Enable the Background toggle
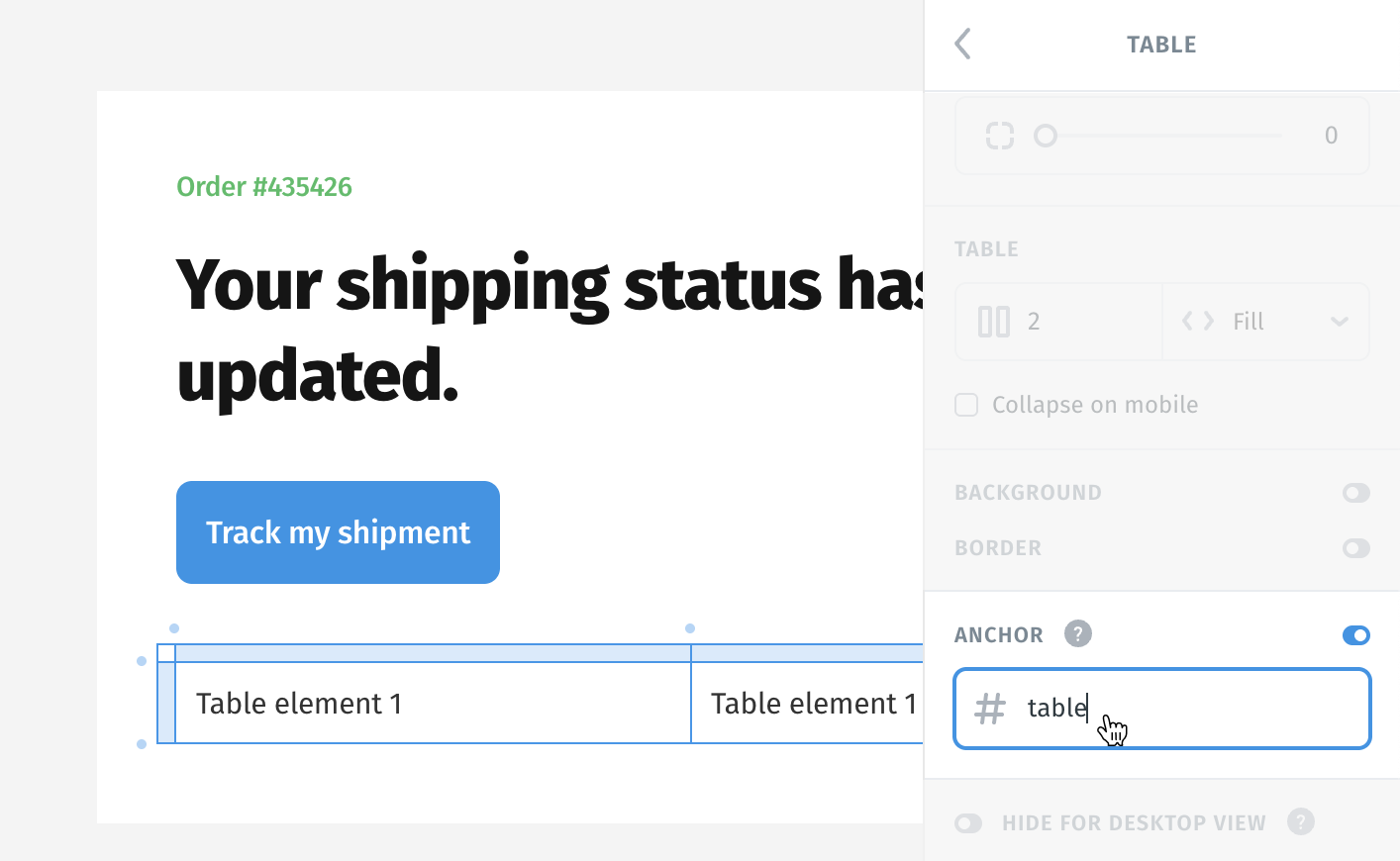 click(1355, 493)
